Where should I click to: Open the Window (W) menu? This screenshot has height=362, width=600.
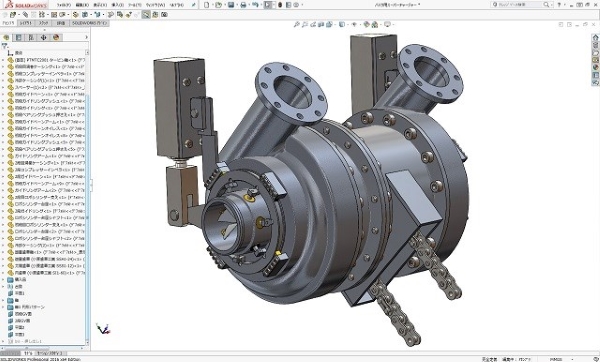[x=155, y=5]
